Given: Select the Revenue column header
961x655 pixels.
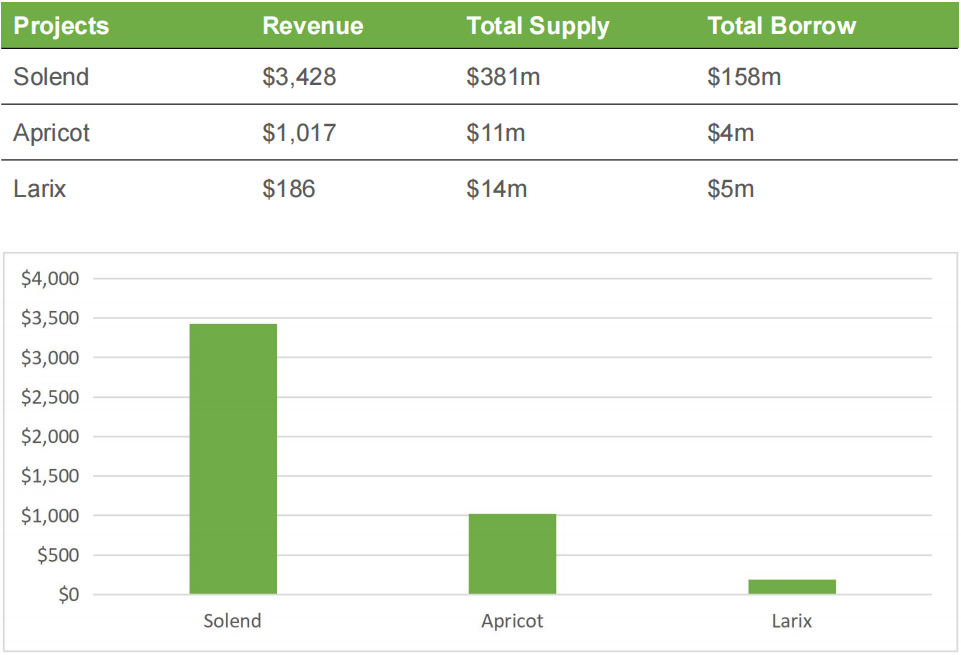Looking at the screenshot, I should (312, 26).
